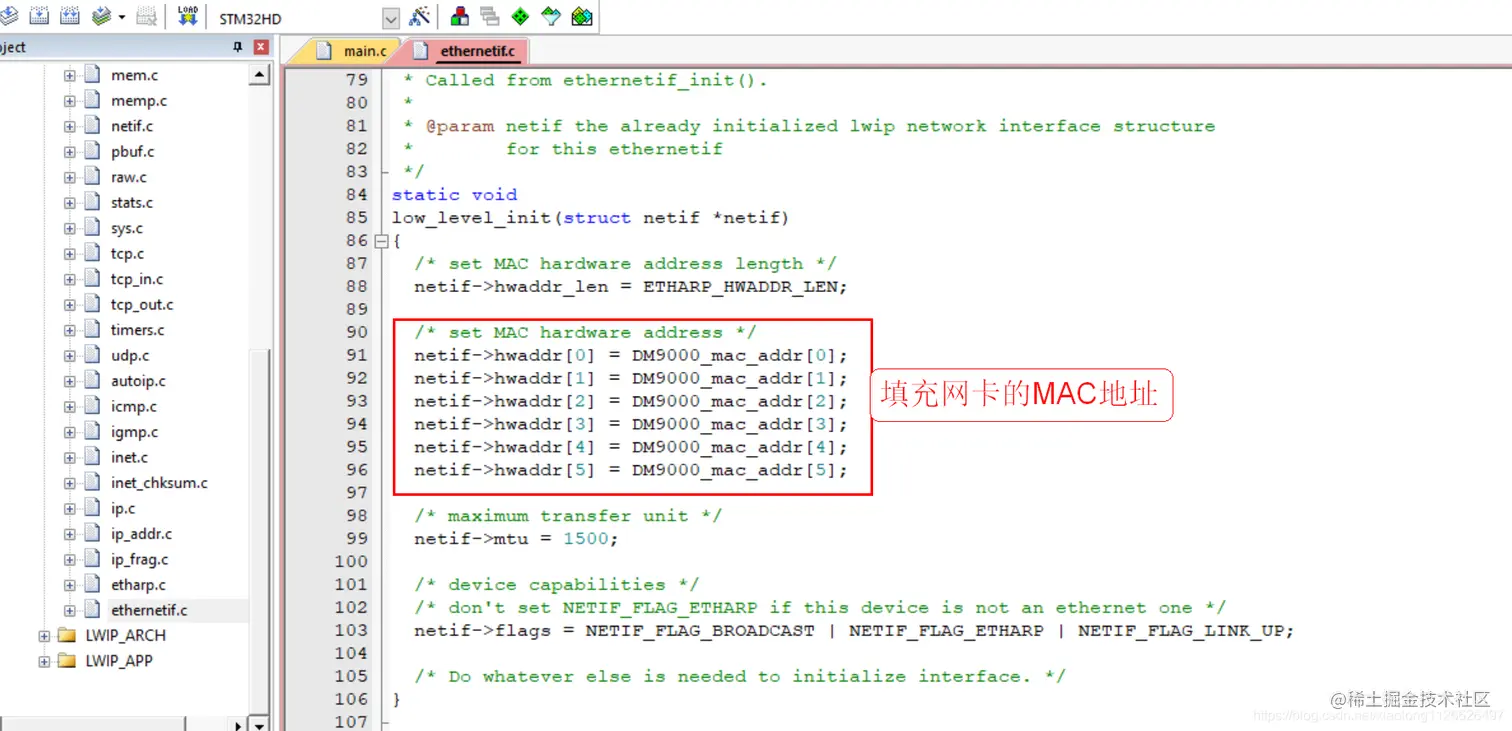Pin the Project panel with pushpin
The width and height of the screenshot is (1512, 731).
(238, 47)
